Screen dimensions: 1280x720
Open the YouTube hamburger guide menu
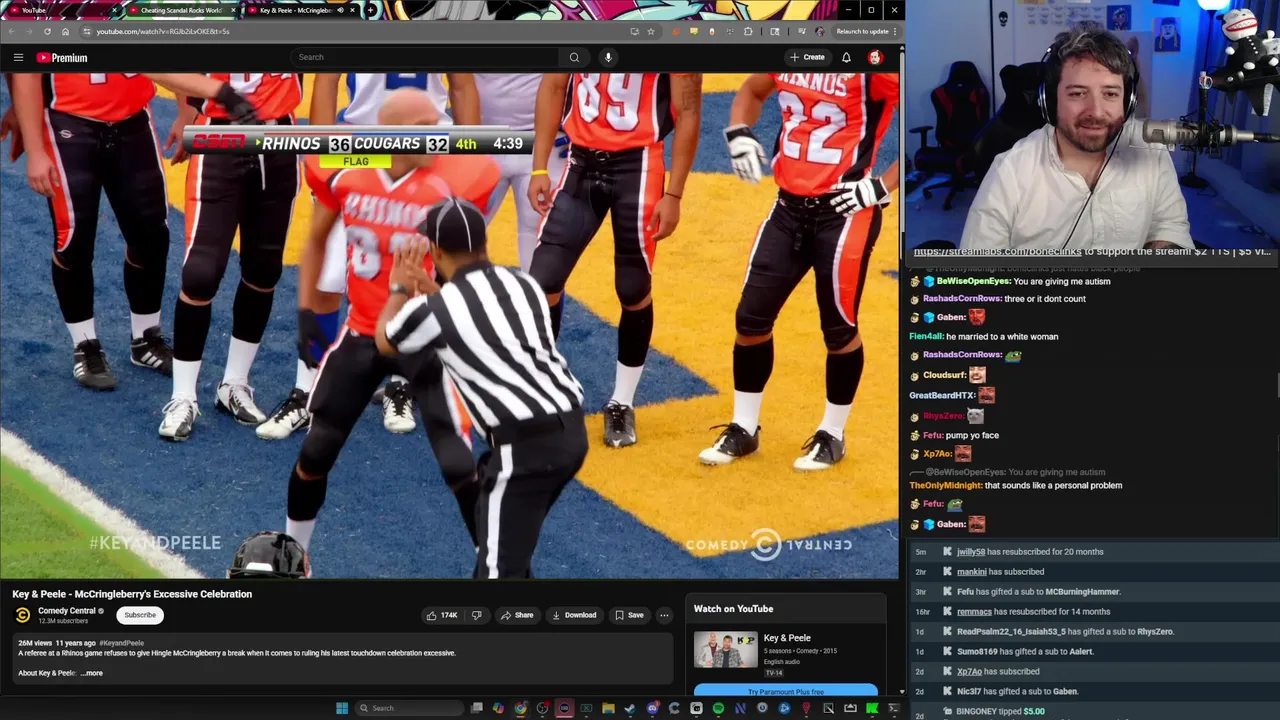(18, 58)
